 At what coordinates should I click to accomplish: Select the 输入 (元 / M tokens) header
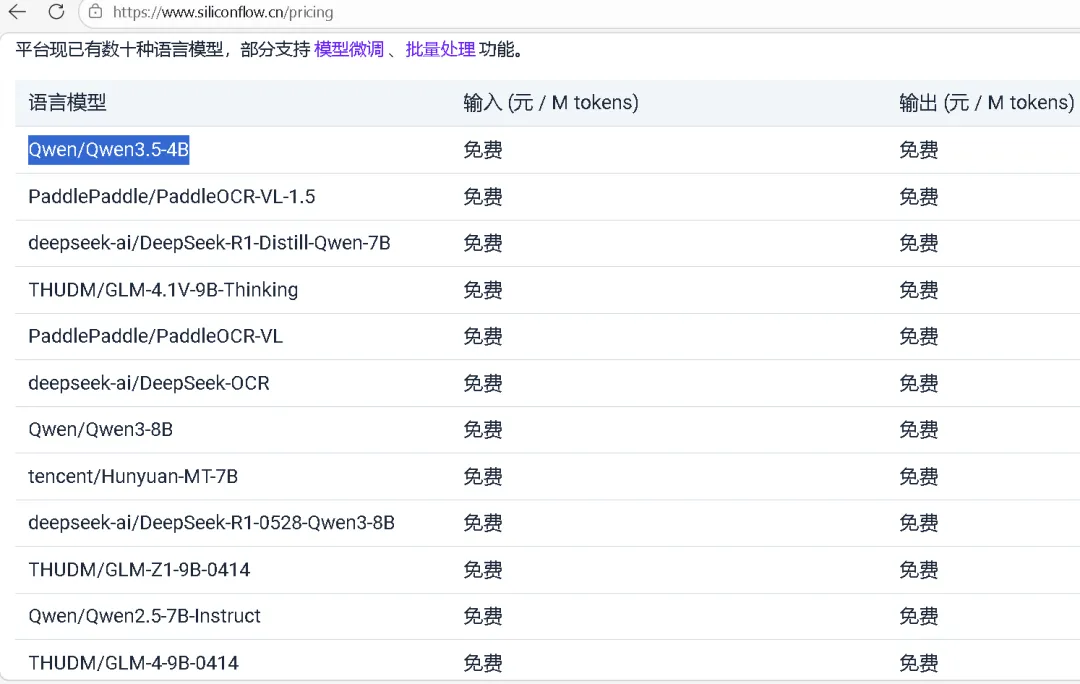tap(550, 103)
